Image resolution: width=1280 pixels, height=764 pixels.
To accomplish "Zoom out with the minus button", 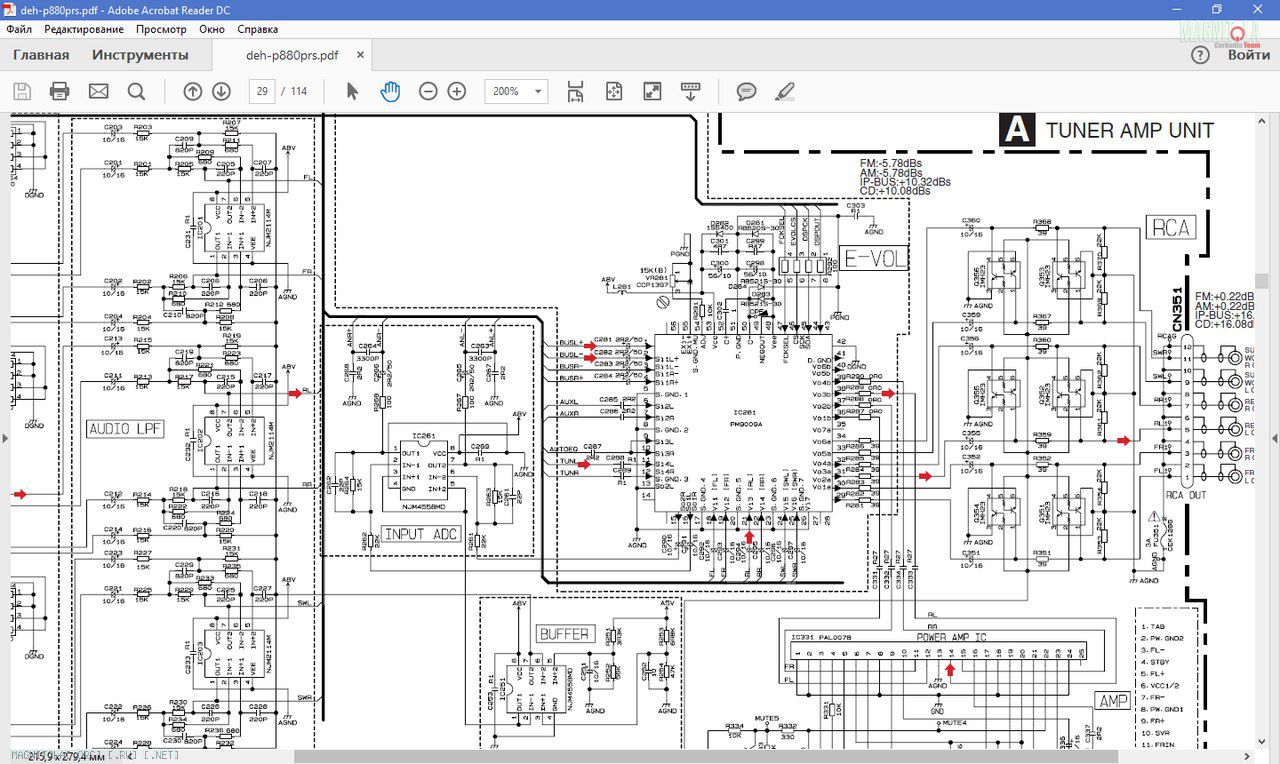I will (x=428, y=91).
